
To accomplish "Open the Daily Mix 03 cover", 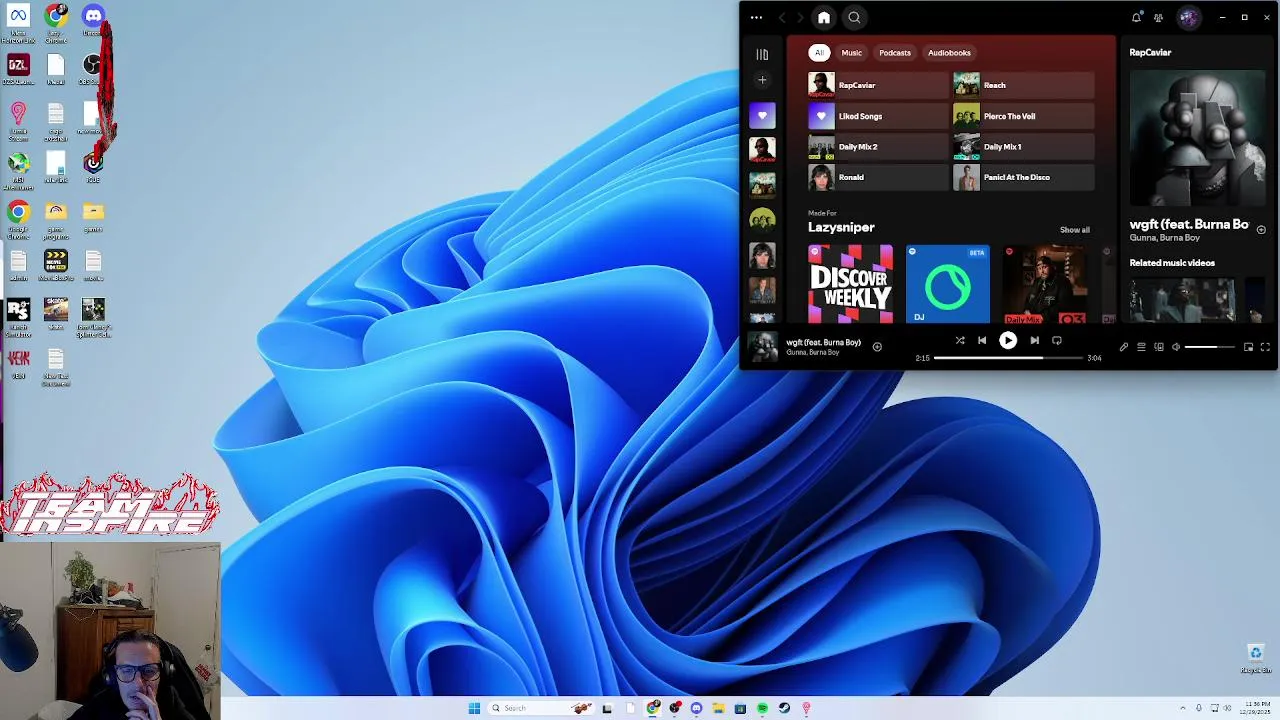I will pos(1045,284).
